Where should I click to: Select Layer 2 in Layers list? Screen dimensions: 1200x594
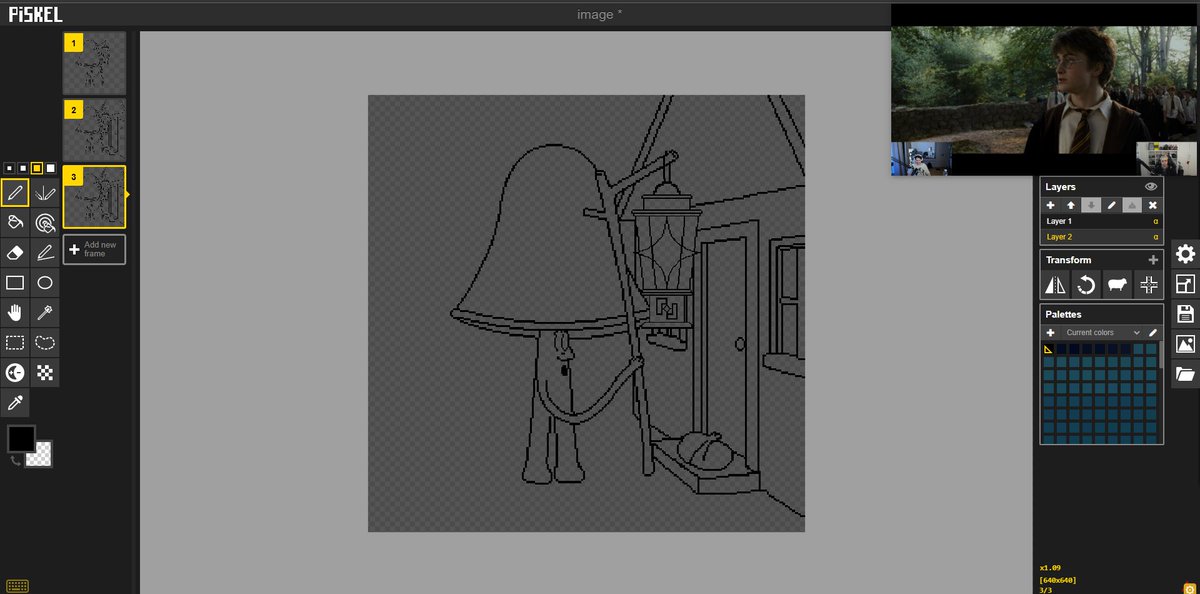[1102, 237]
